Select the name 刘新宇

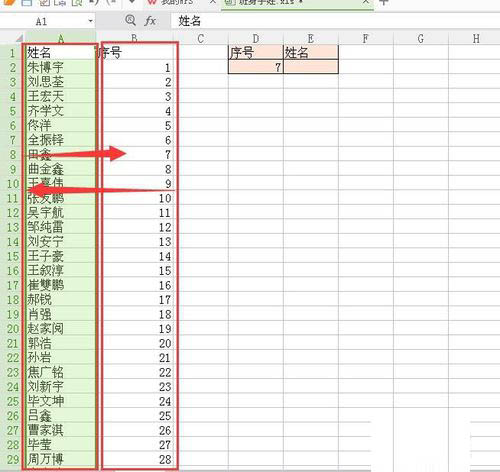coord(45,387)
